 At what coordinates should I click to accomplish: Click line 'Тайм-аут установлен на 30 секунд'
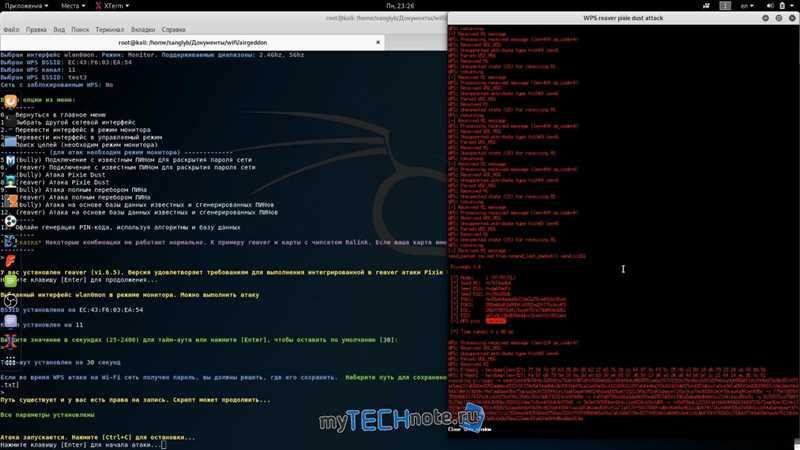point(60,362)
